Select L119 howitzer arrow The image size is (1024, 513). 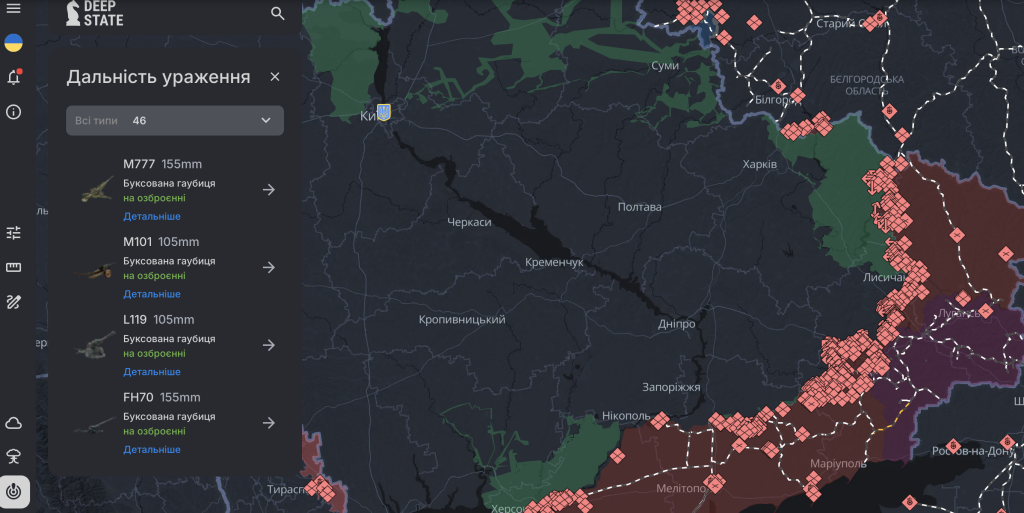pos(268,345)
